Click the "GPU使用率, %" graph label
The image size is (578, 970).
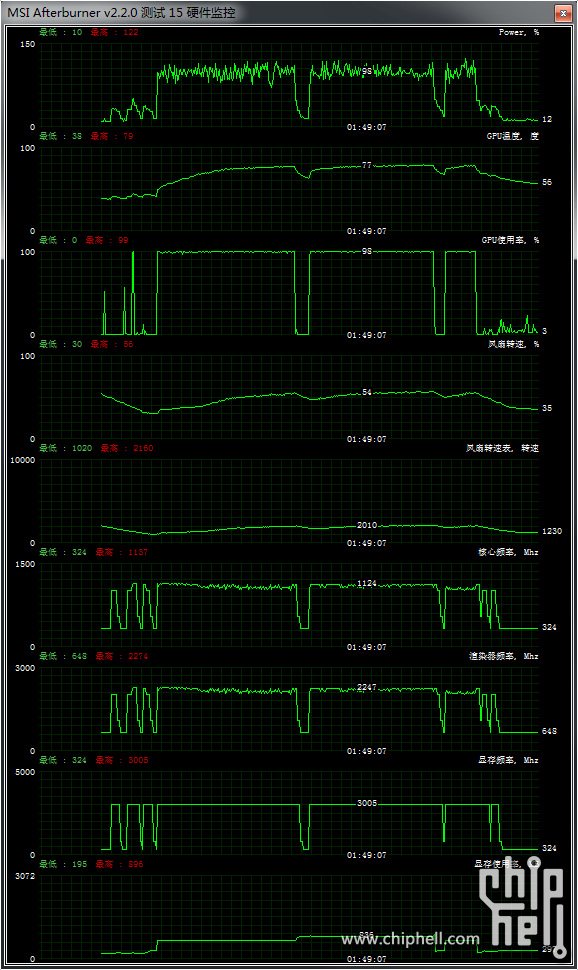point(510,240)
